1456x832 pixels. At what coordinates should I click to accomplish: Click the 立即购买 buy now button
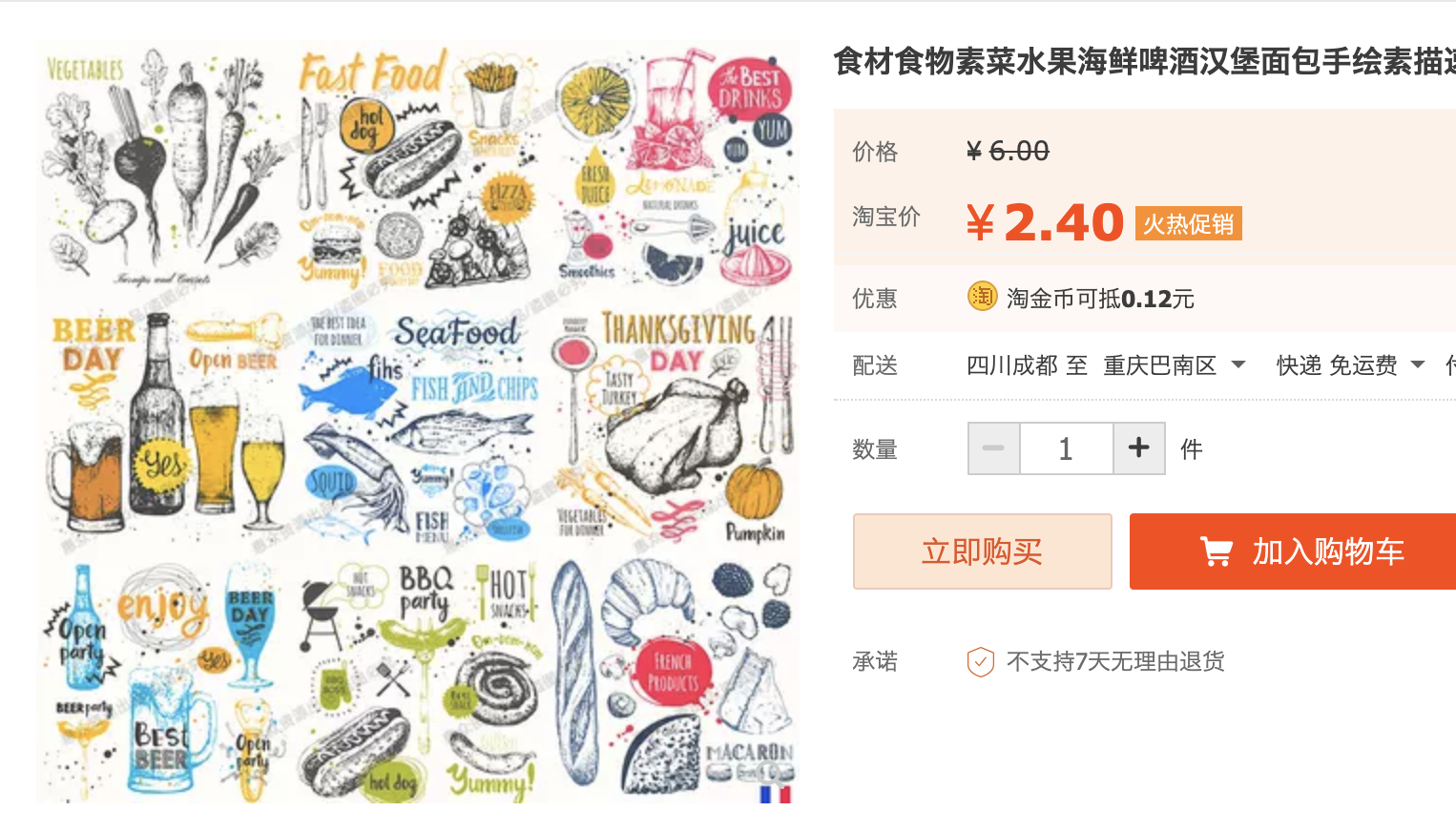pos(983,551)
